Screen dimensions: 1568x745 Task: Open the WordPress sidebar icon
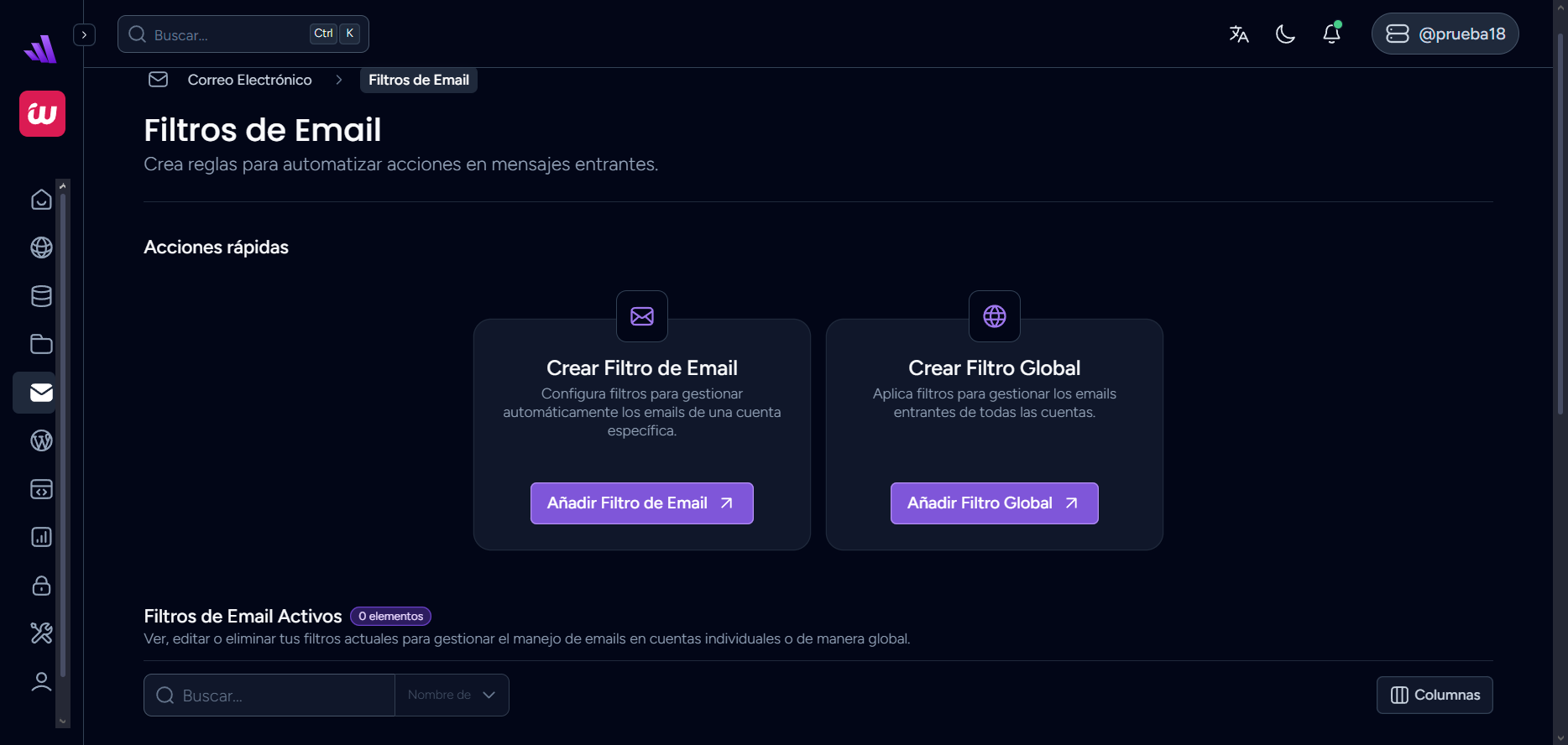tap(41, 440)
